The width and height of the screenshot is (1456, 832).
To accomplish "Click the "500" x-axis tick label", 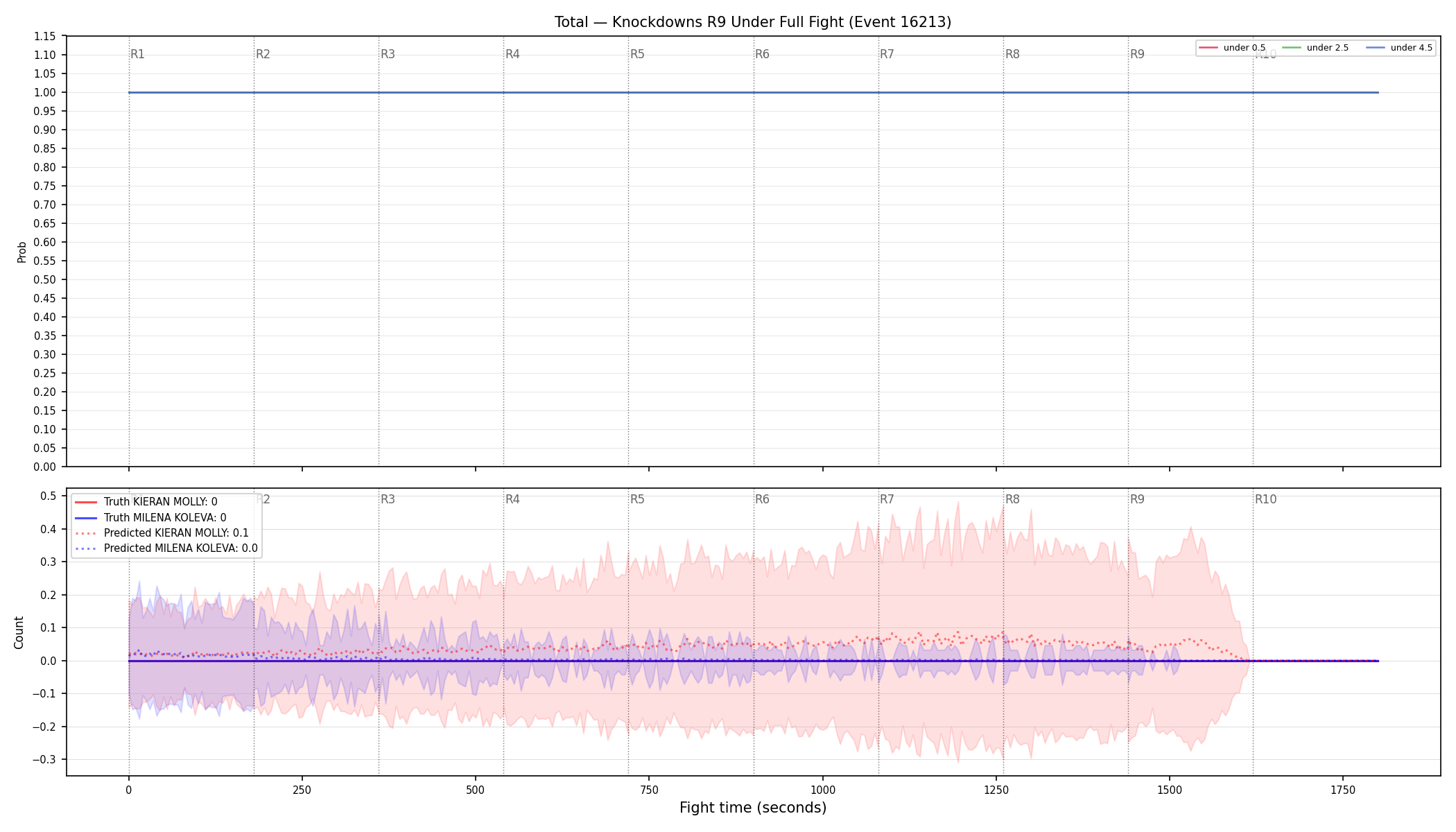I will [x=475, y=790].
